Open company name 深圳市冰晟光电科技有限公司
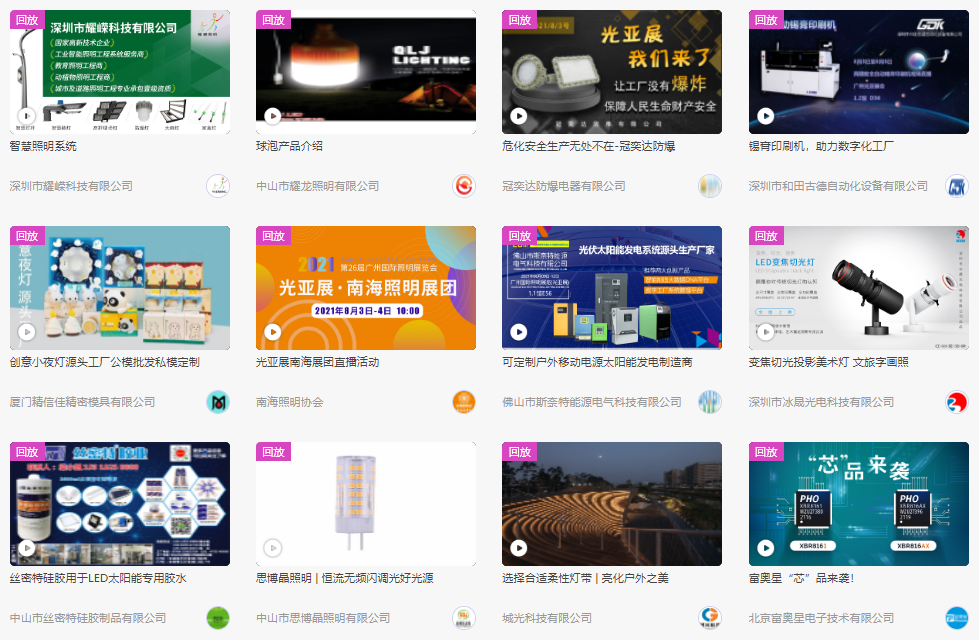 pos(821,402)
